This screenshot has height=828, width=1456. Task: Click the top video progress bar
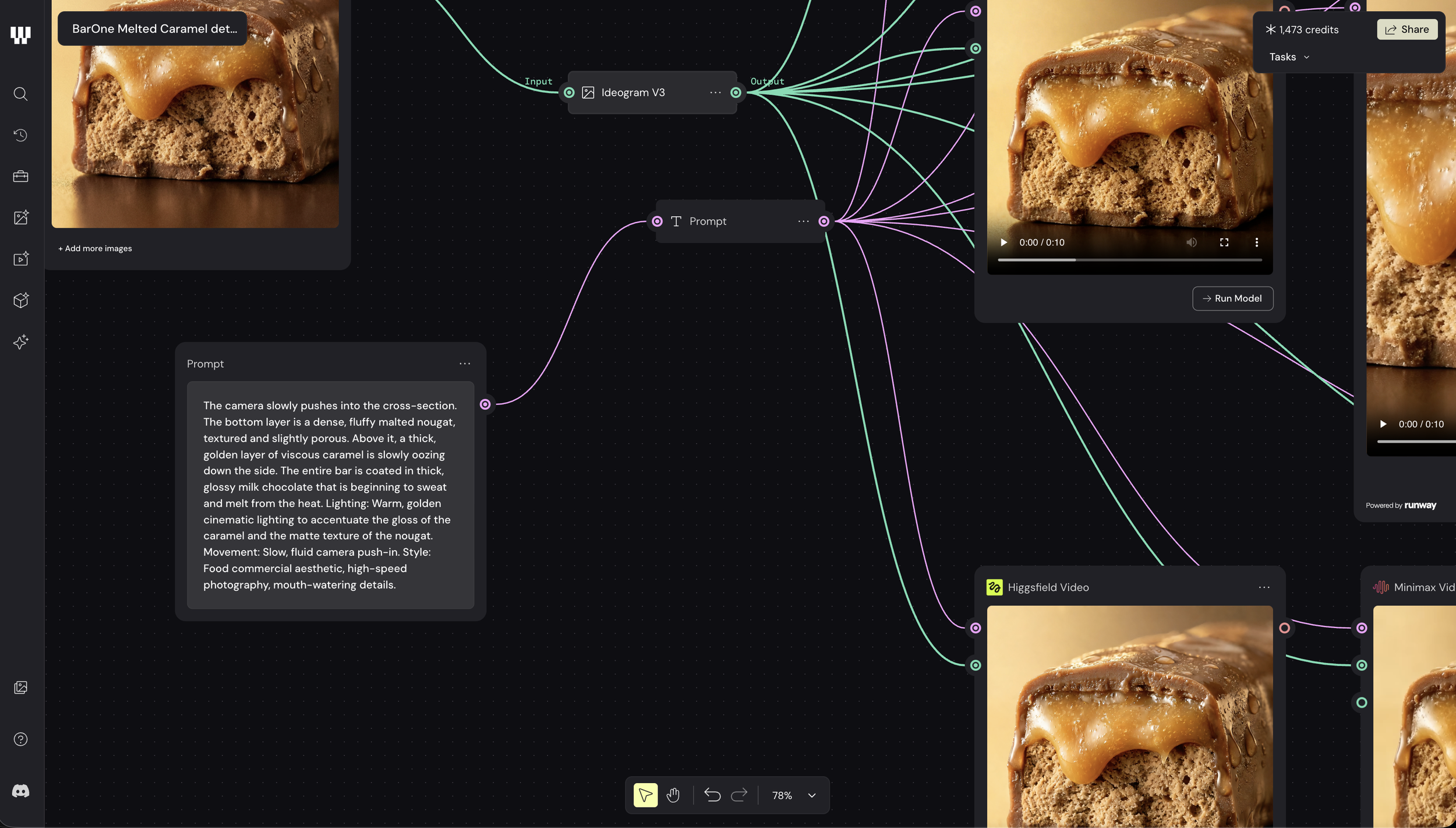click(x=1129, y=260)
